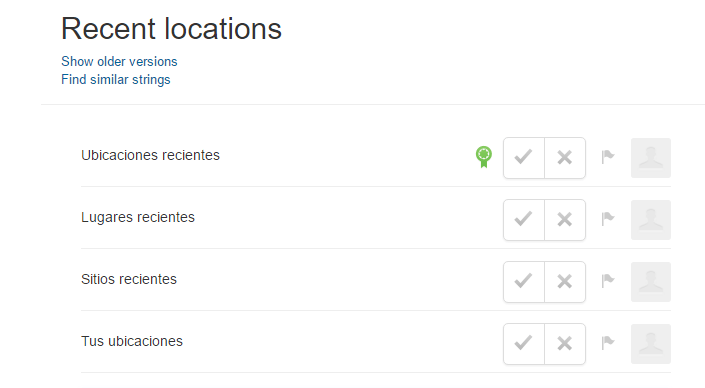Vote down the 'Lugares recientes' translation
This screenshot has height=388, width=705.
pyautogui.click(x=565, y=220)
